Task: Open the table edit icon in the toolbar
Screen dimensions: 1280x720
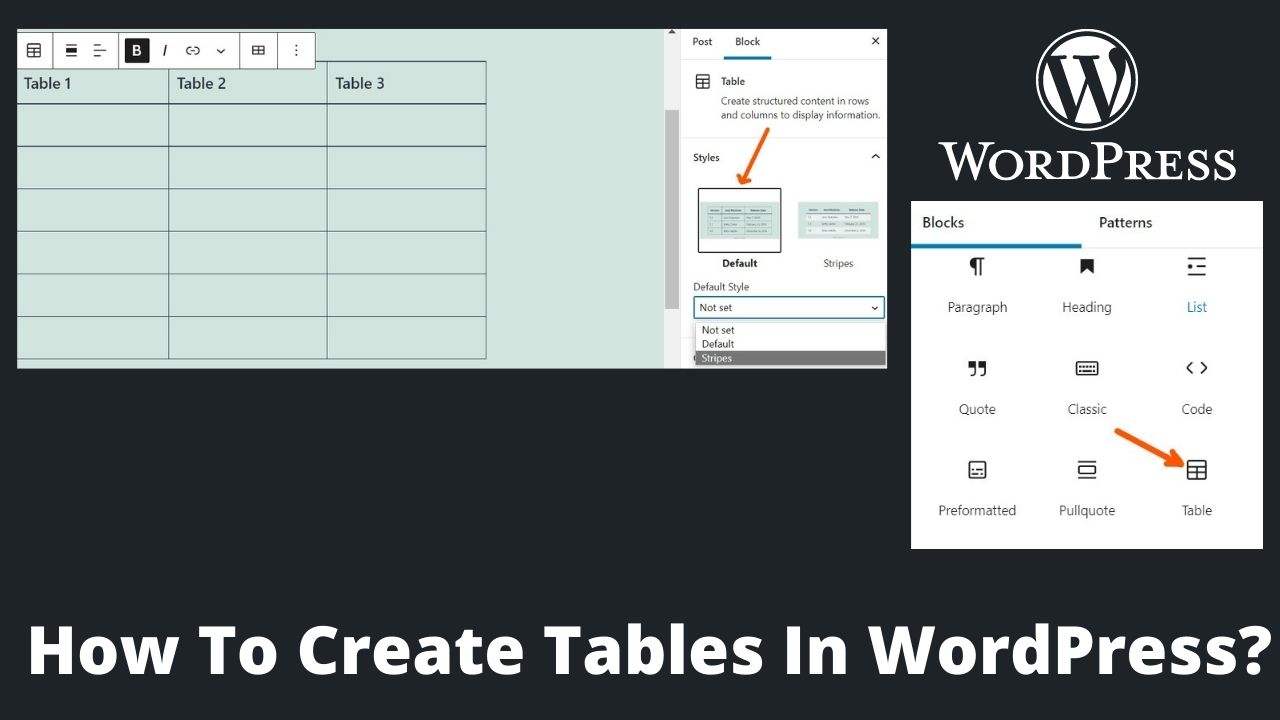Action: [x=258, y=50]
